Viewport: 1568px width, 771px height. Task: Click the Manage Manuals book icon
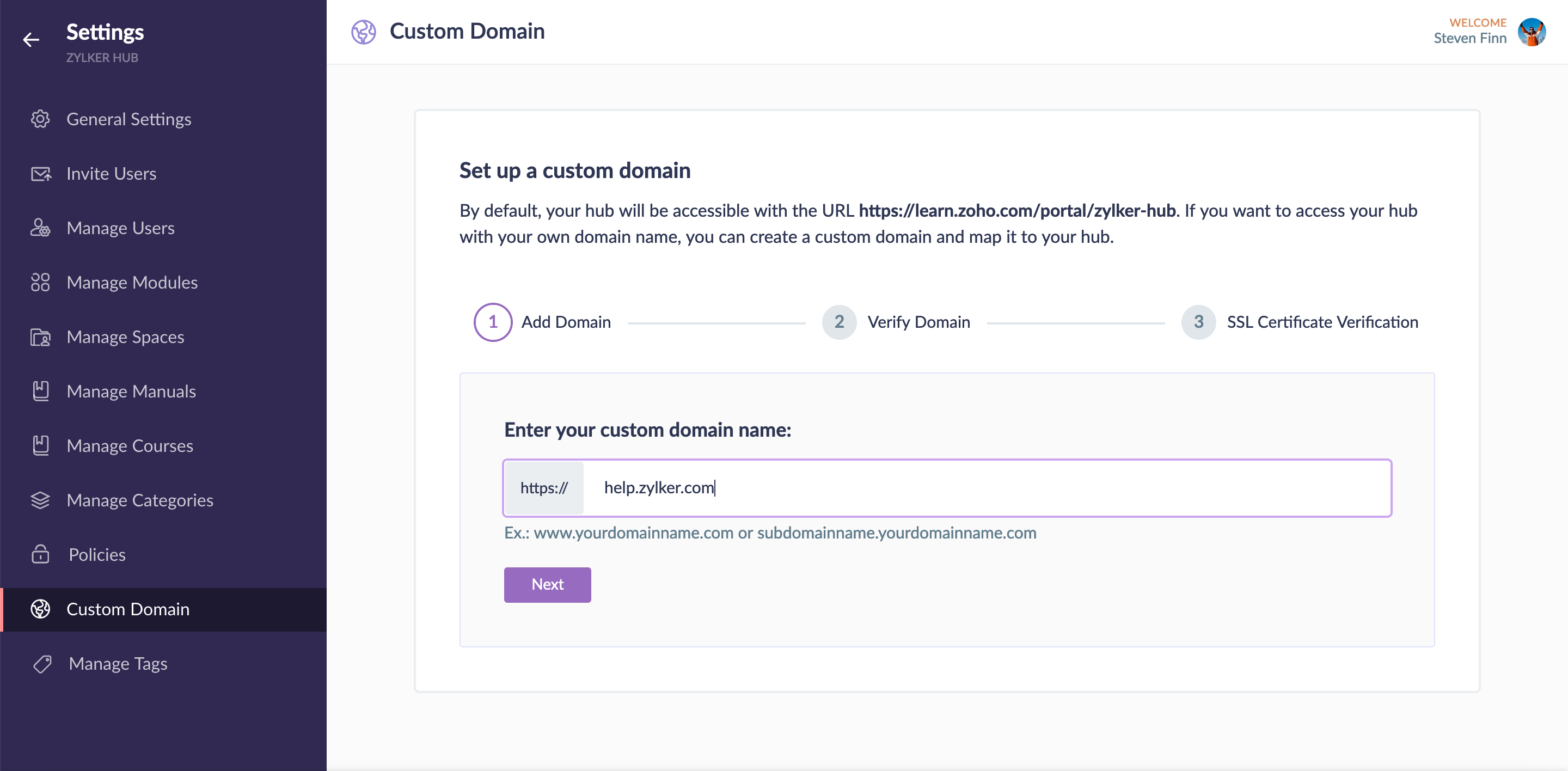click(x=40, y=391)
